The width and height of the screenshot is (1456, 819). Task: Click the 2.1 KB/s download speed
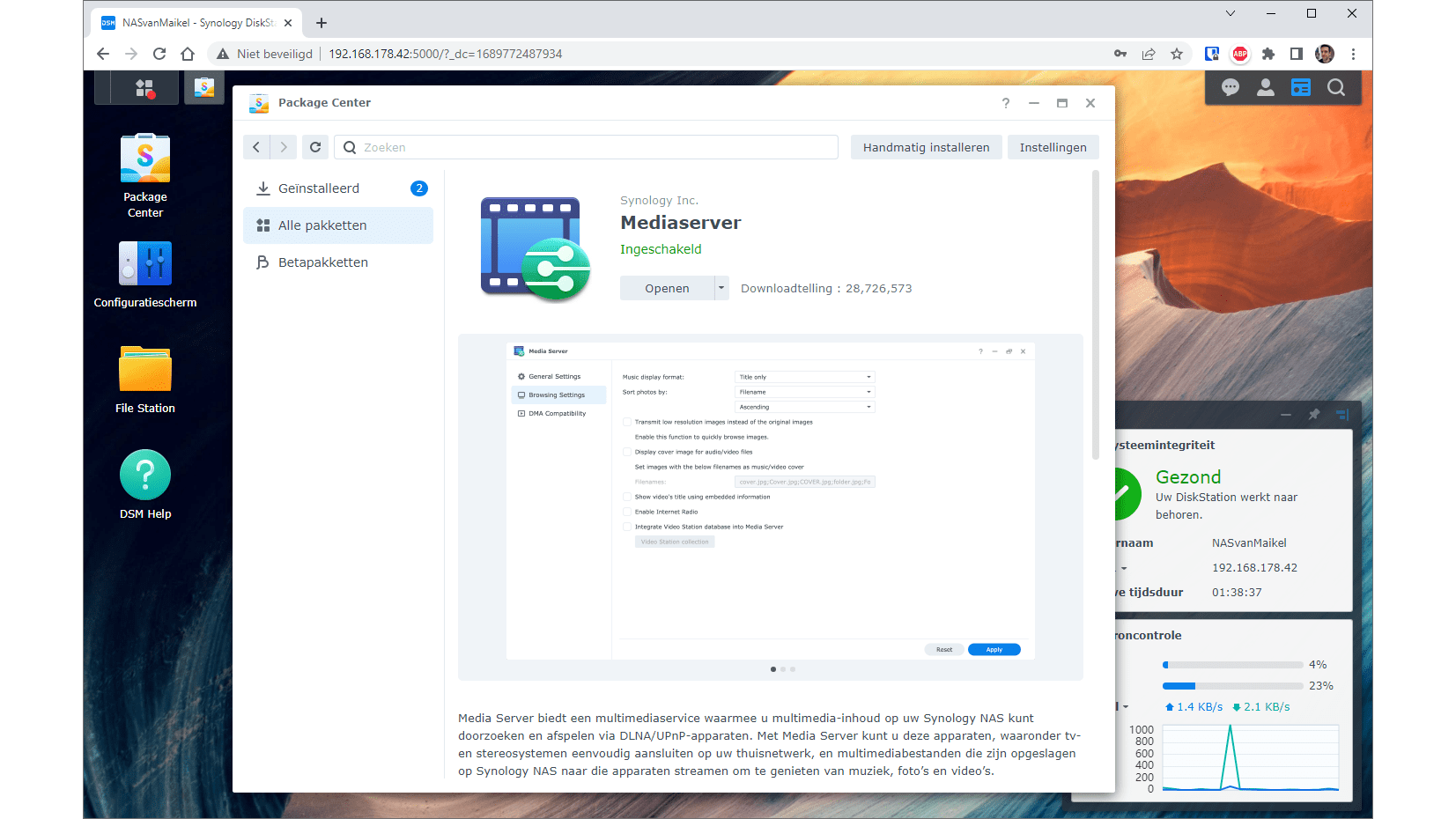coord(1260,707)
